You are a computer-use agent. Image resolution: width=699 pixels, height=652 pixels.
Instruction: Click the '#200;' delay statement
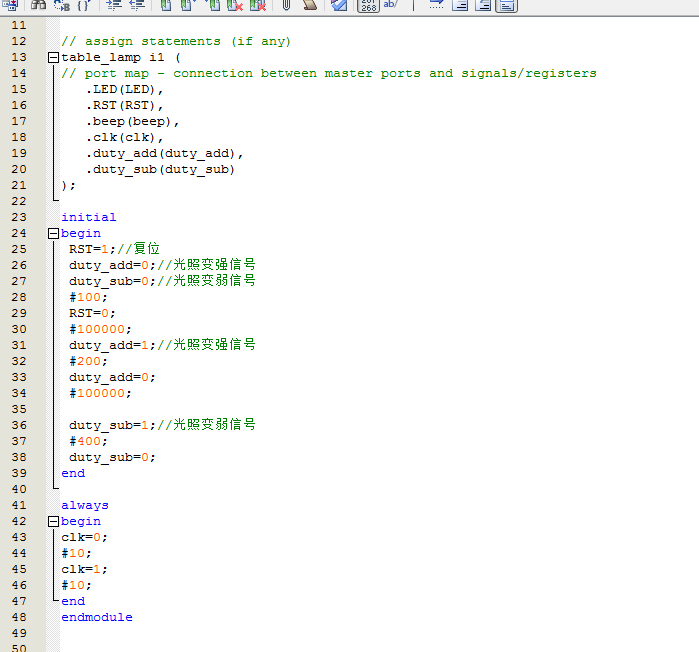[x=88, y=361]
